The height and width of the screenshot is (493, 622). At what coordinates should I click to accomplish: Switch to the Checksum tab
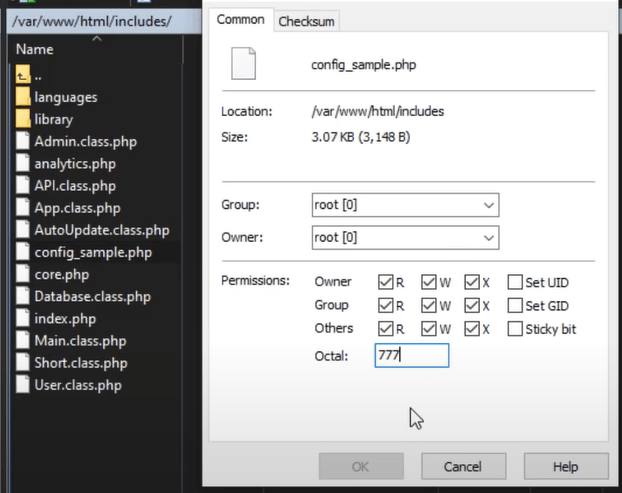click(x=307, y=21)
